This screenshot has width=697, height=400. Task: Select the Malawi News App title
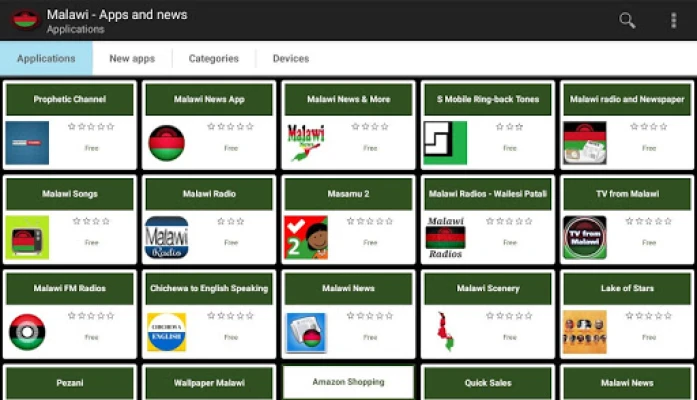[x=209, y=100]
